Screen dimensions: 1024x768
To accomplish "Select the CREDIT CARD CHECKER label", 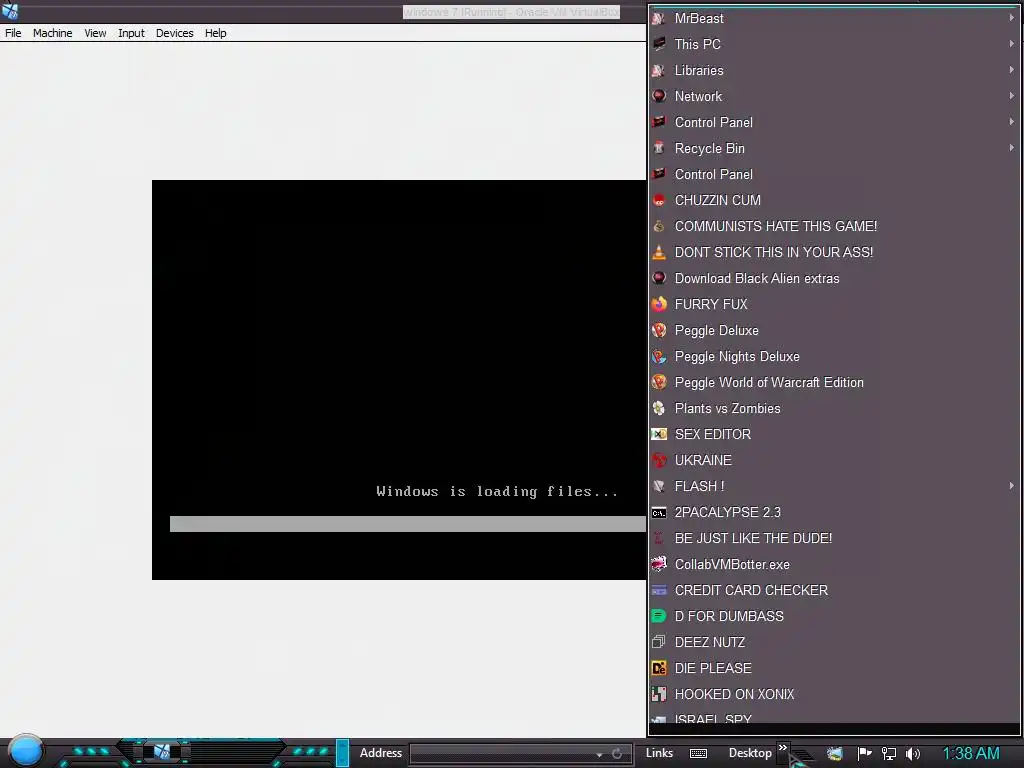I will [x=751, y=590].
